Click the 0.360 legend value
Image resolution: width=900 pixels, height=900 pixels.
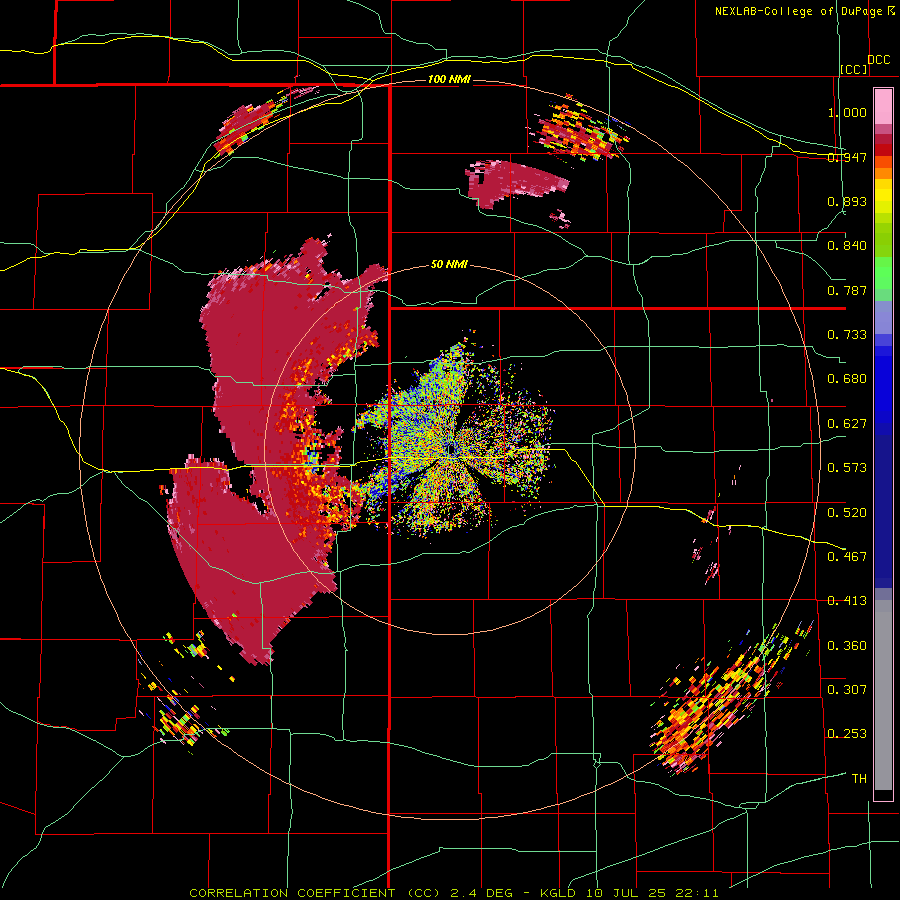(847, 646)
